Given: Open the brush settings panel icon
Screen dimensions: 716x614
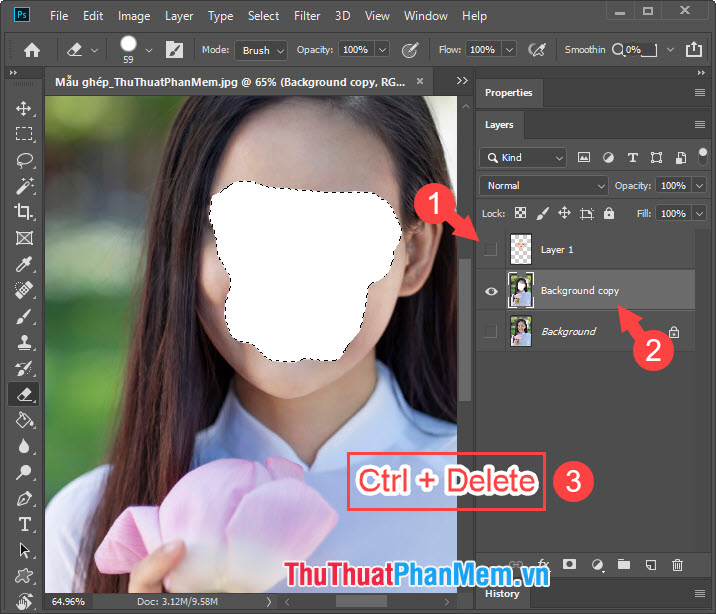Looking at the screenshot, I should [174, 50].
